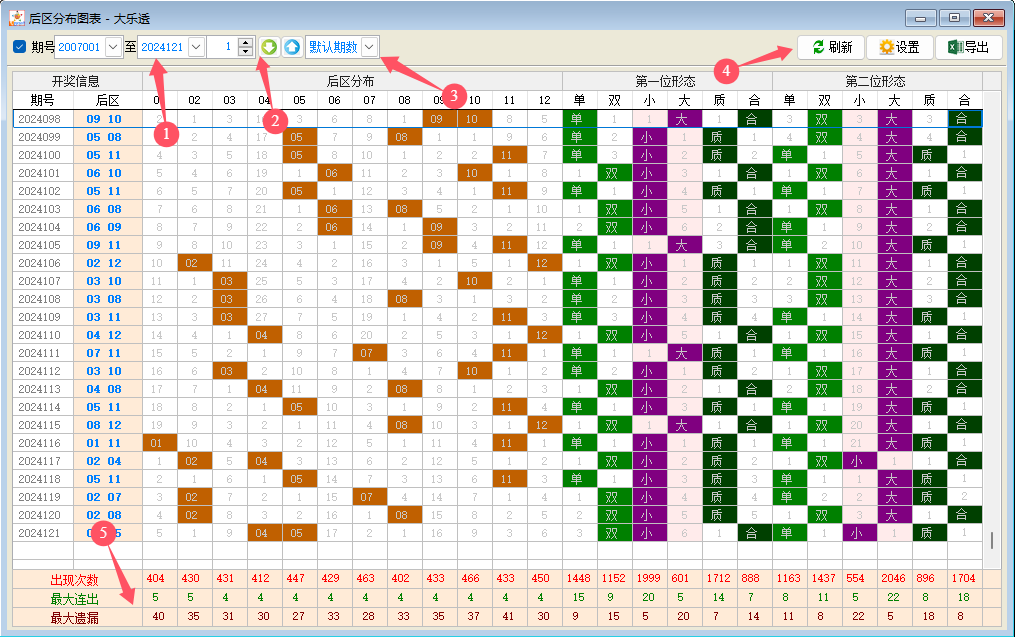
Task: Open the end period 2024121 dropdown
Action: [x=197, y=47]
